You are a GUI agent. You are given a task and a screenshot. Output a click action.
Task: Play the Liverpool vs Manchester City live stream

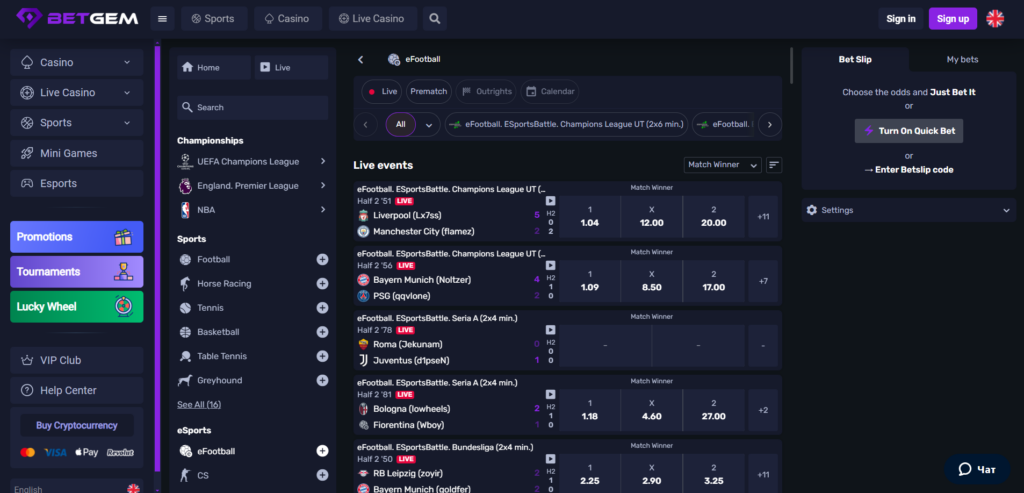[550, 201]
